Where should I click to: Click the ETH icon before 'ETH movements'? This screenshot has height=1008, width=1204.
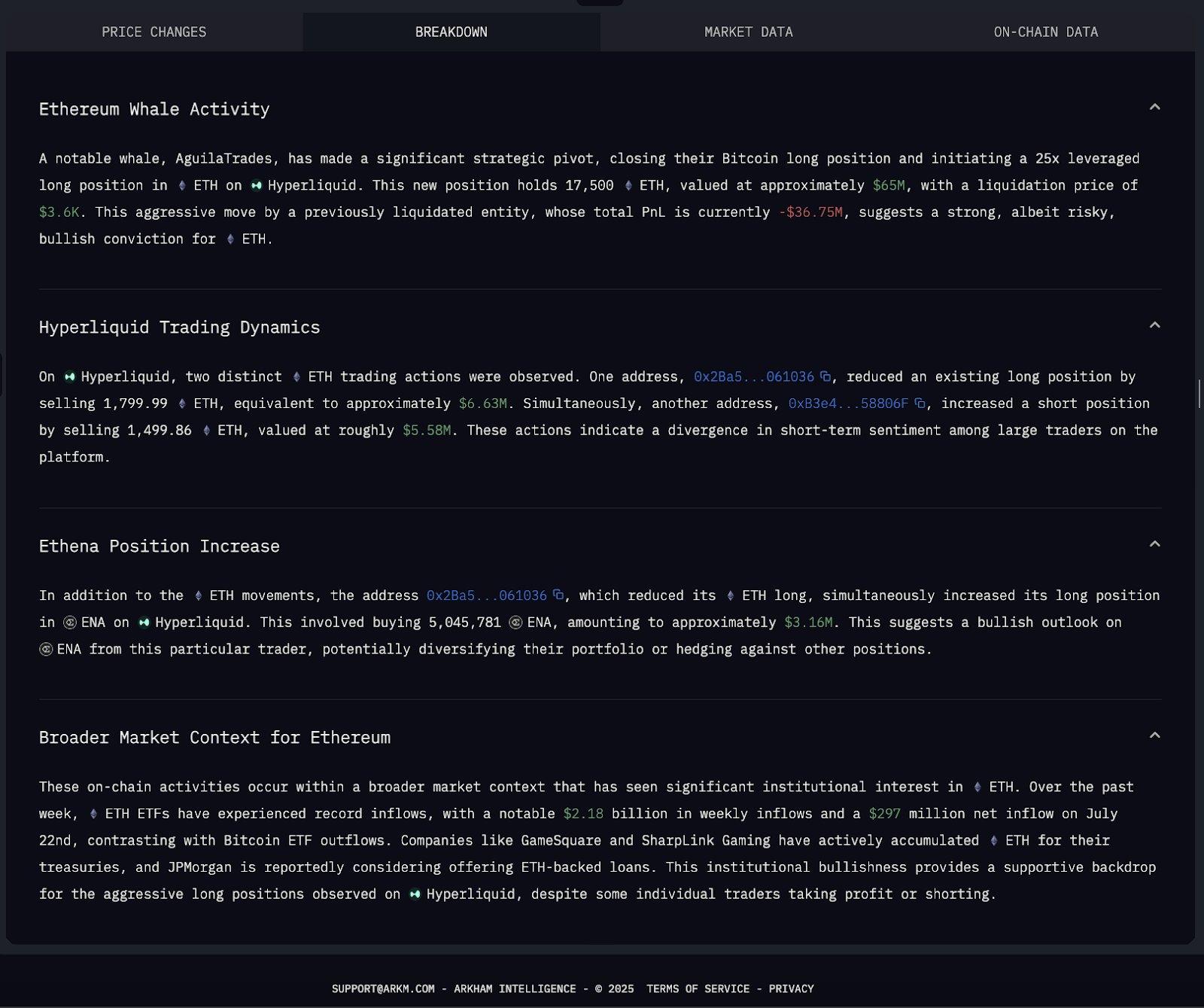198,595
